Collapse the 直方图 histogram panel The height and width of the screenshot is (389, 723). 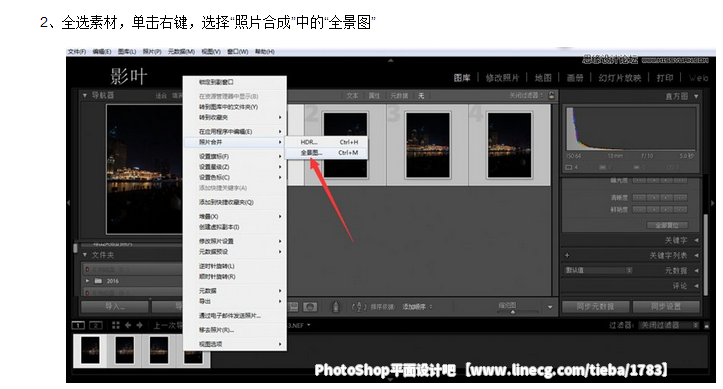point(696,96)
